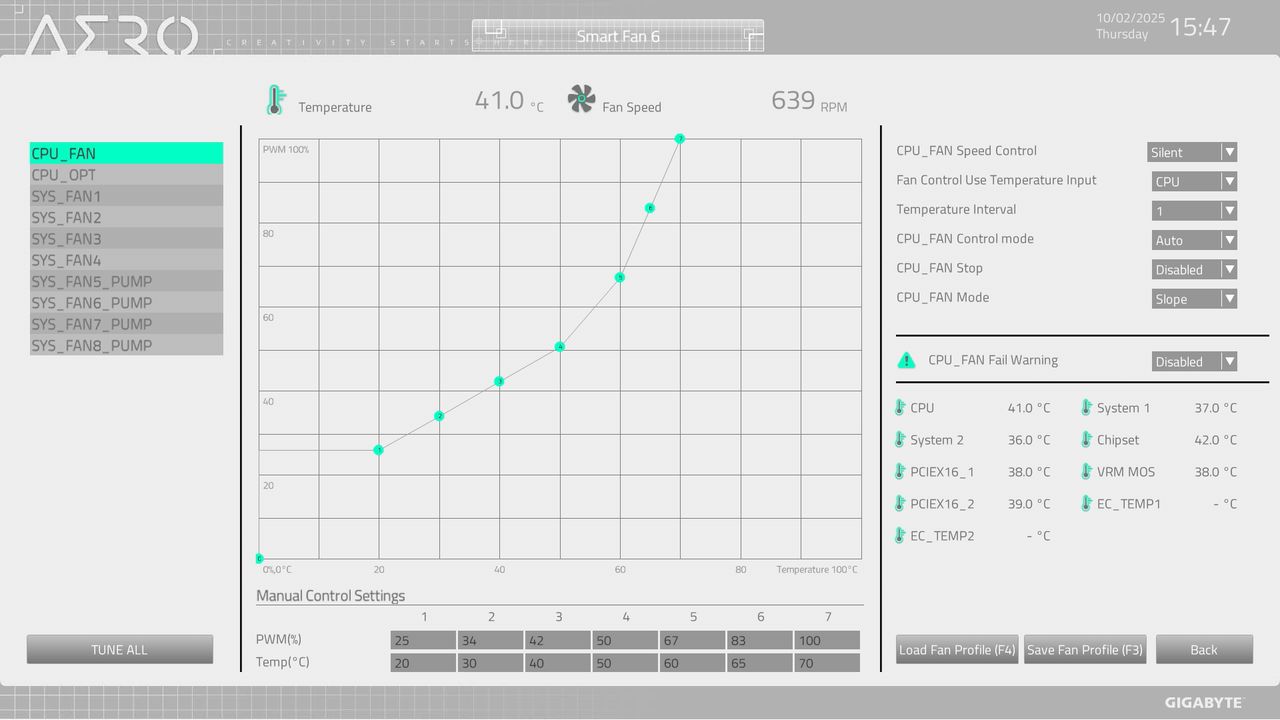Click the Back button
The image size is (1280, 720).
pyautogui.click(x=1204, y=649)
